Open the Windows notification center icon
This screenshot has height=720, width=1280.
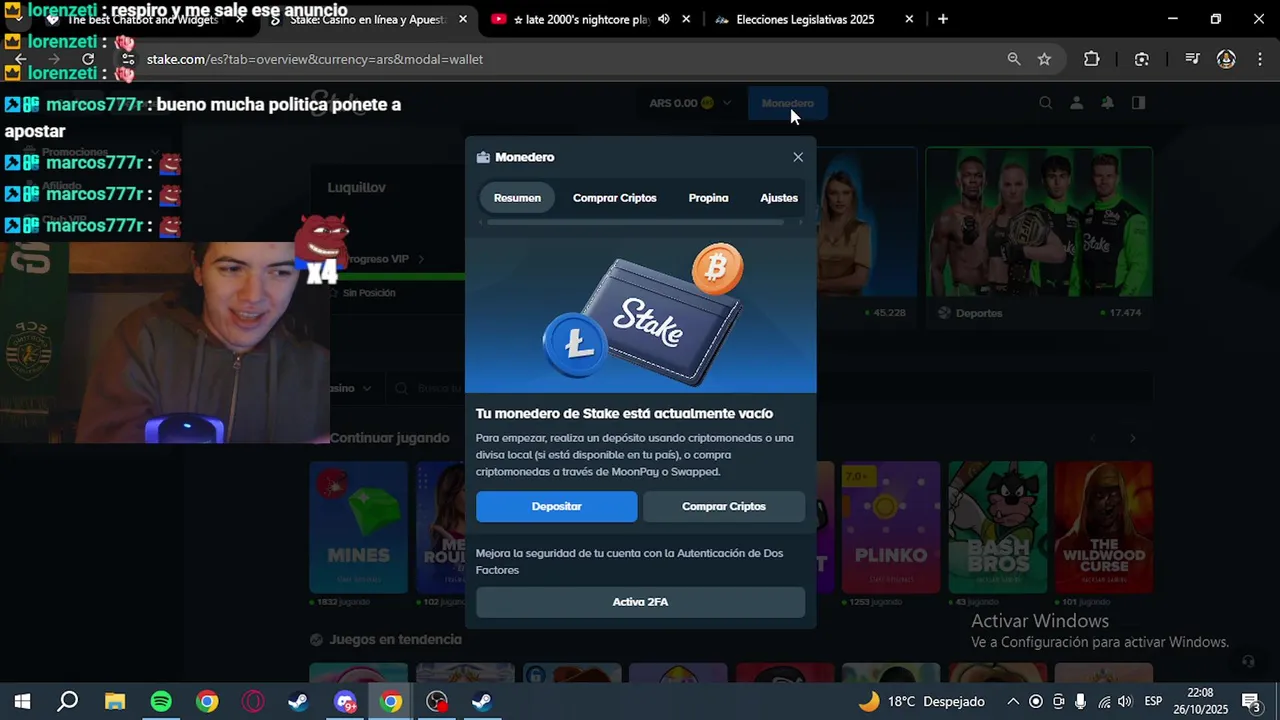(1250, 702)
